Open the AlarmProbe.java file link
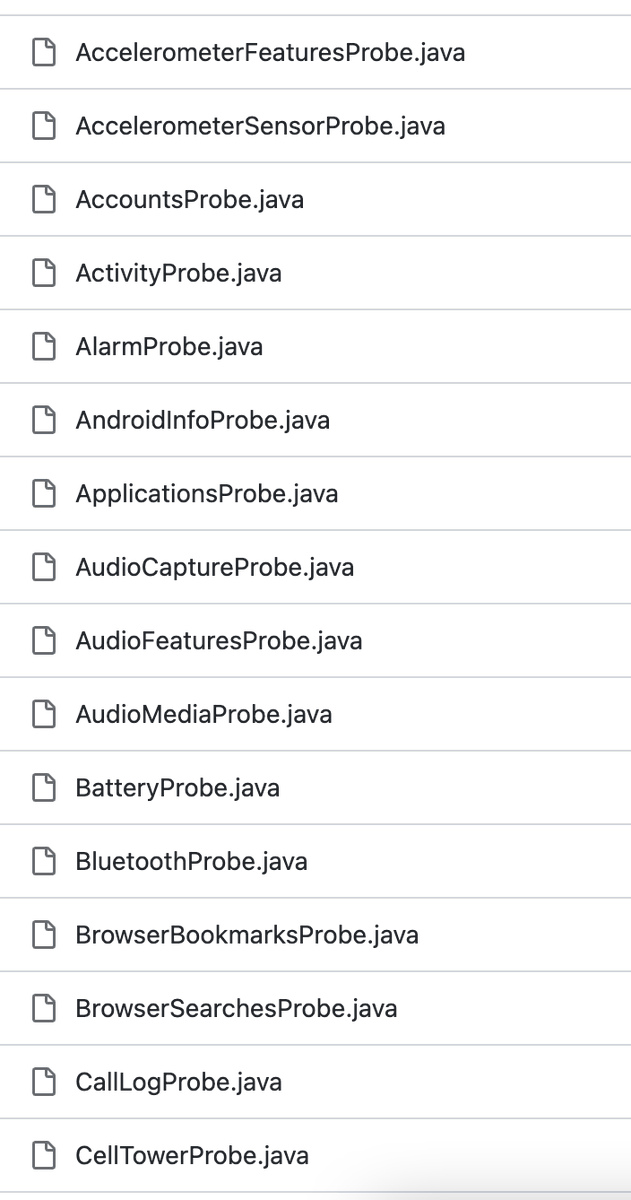The width and height of the screenshot is (631, 1200). [x=170, y=347]
